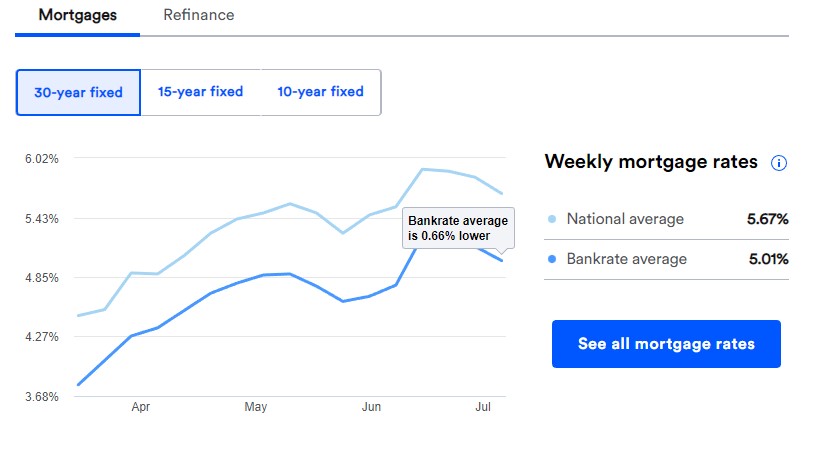Select the 10-year fixed option
Image resolution: width=819 pixels, height=458 pixels.
click(321, 92)
